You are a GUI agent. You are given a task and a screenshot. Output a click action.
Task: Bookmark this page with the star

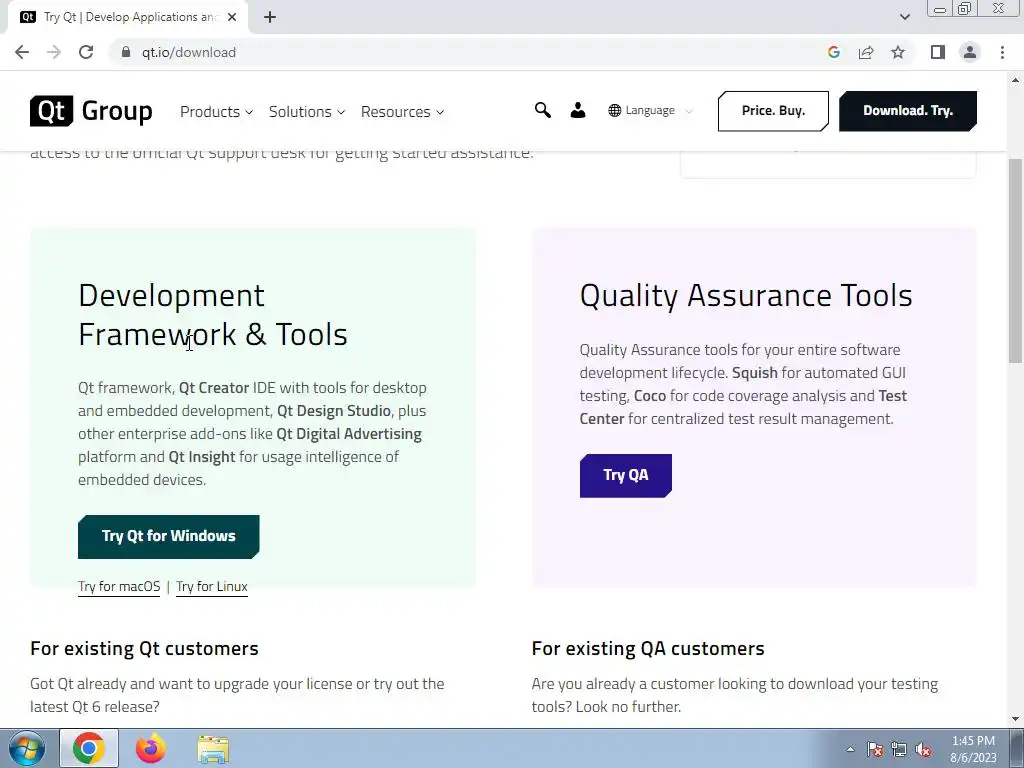898,52
